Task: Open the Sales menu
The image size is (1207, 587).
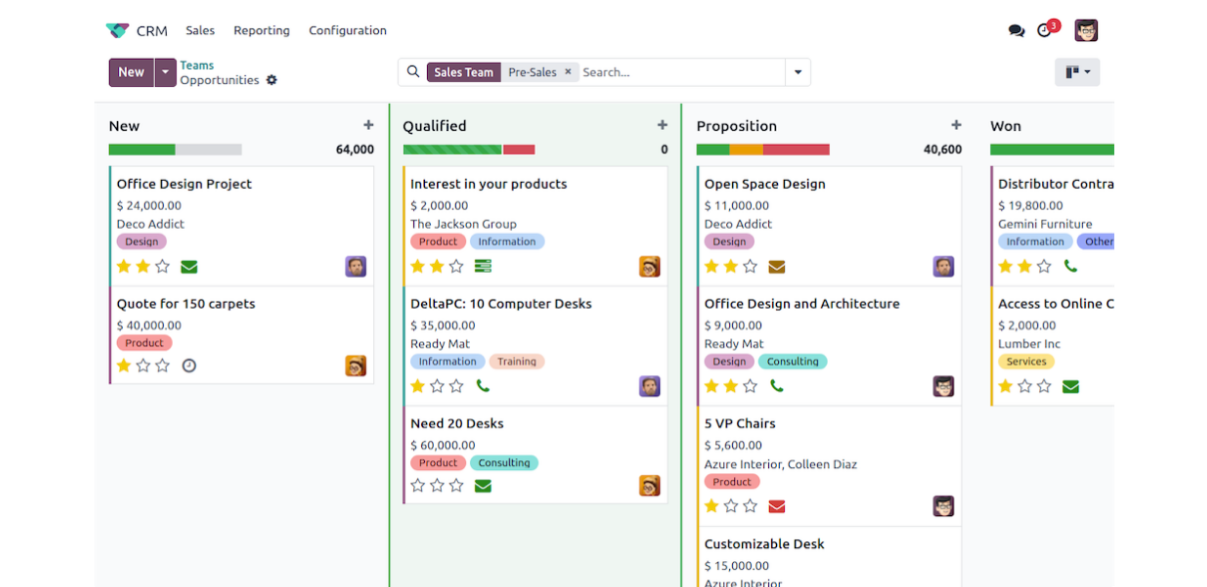Action: 200,31
